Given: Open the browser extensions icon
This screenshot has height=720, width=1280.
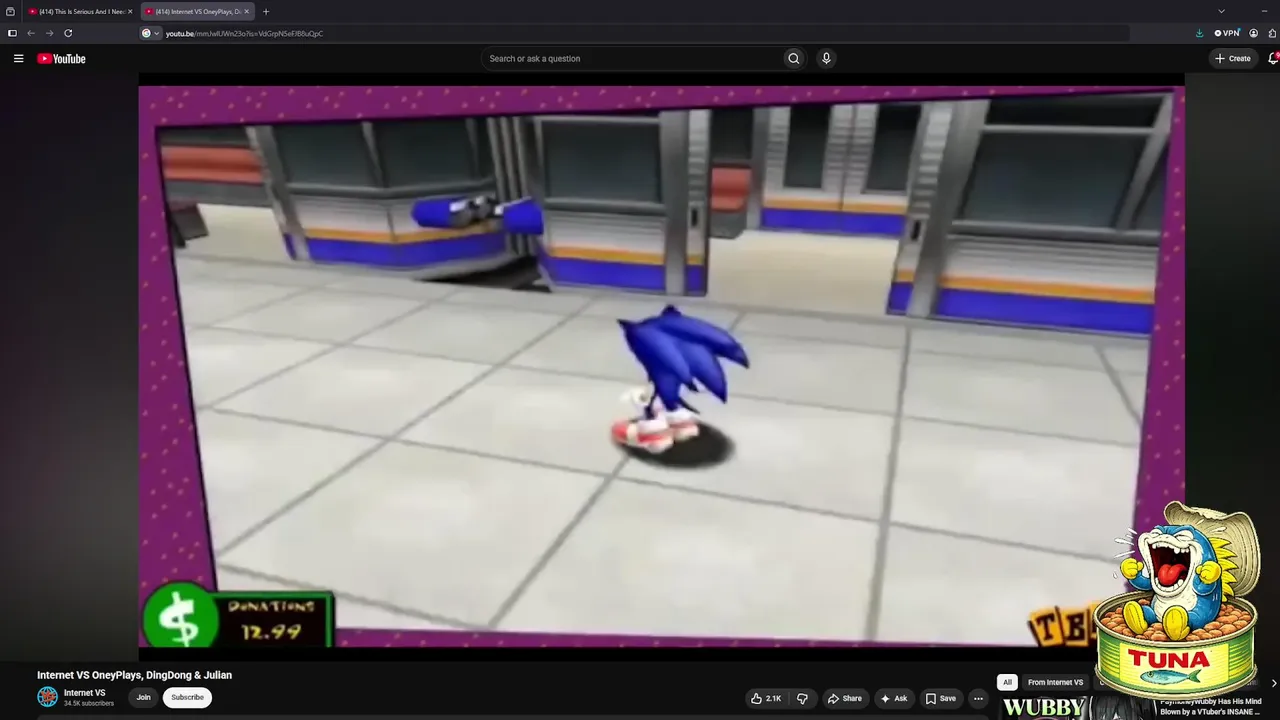Looking at the screenshot, I should tap(1271, 33).
